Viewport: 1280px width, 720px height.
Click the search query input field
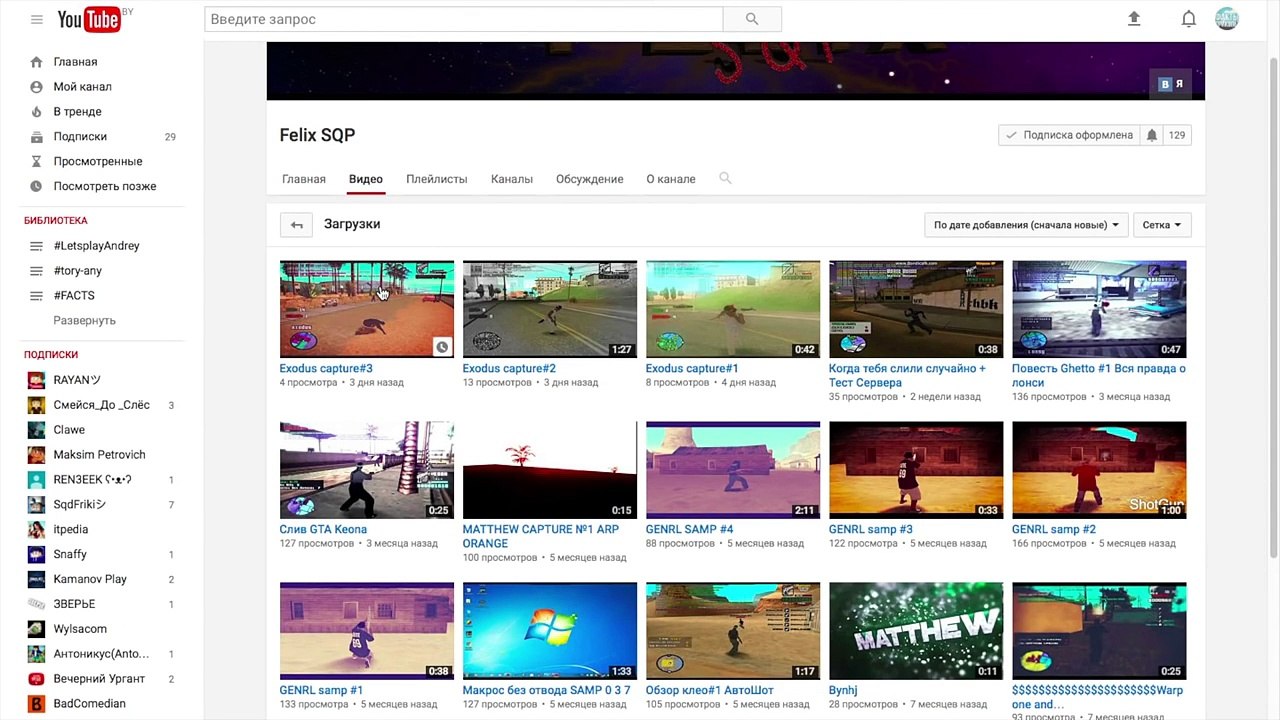(464, 19)
